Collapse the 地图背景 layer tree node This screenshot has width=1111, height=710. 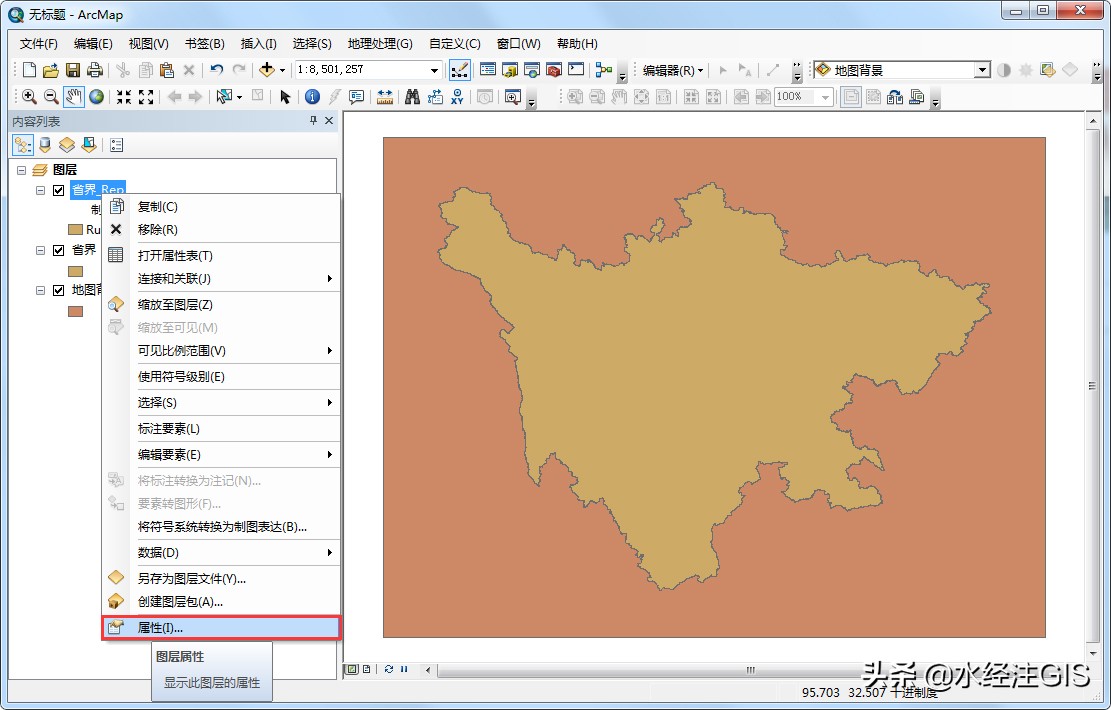[x=40, y=290]
